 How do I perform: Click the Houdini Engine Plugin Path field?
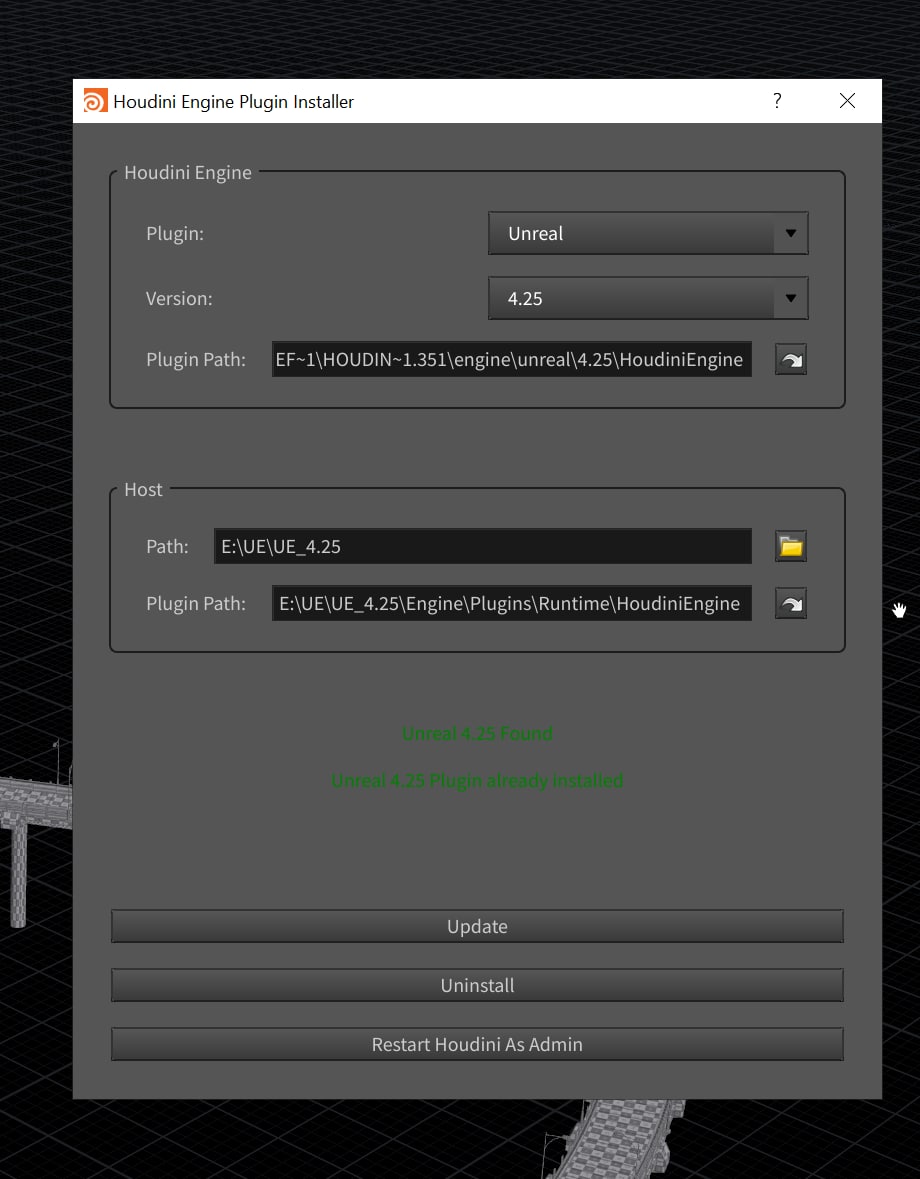point(512,359)
